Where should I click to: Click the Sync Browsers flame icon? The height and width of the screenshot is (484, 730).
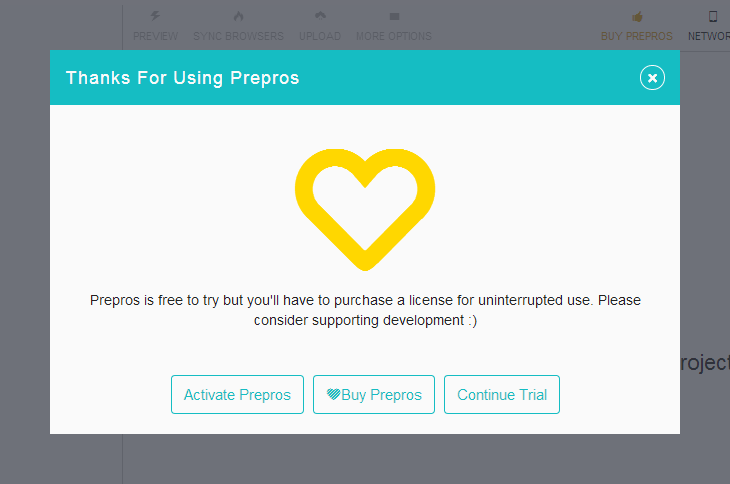point(238,17)
